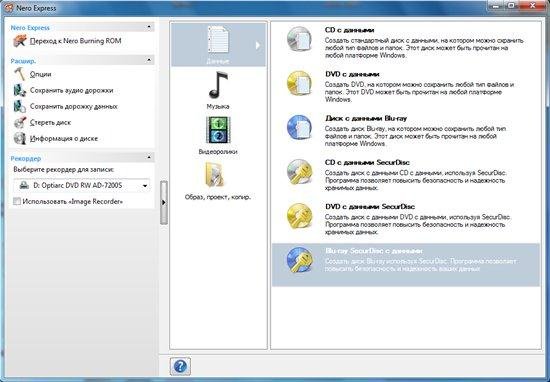Click the Рекордер section header text
Viewport: 550px width, 382px height.
click(26, 159)
